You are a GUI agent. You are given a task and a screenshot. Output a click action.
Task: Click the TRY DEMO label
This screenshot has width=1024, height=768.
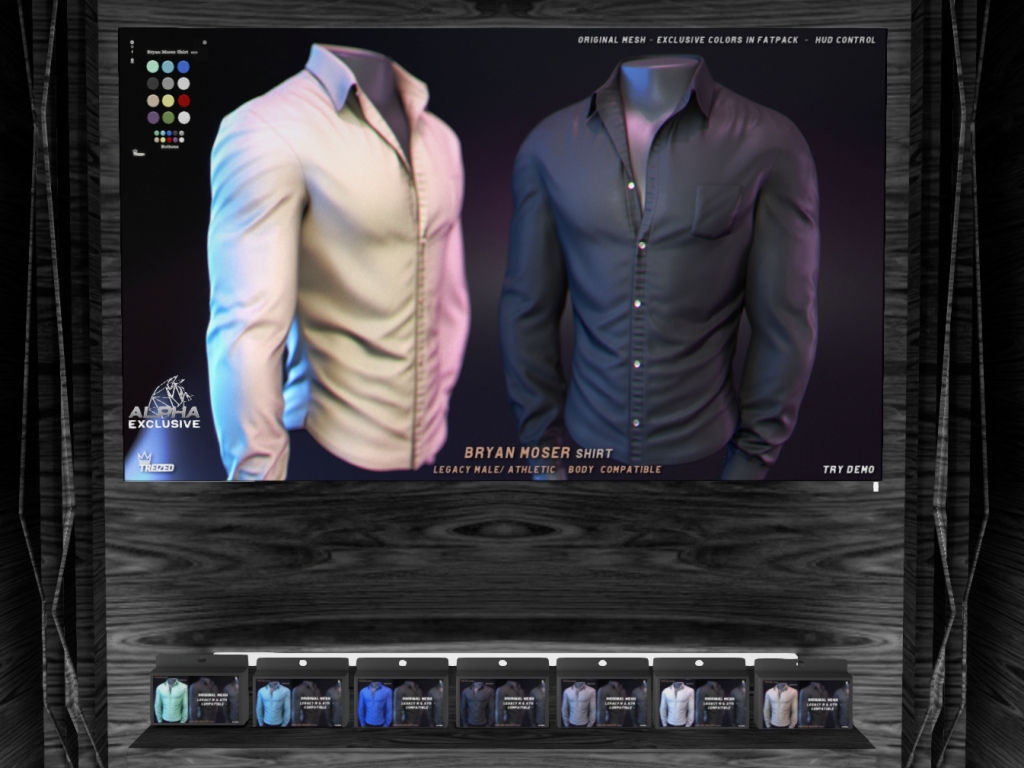click(848, 470)
